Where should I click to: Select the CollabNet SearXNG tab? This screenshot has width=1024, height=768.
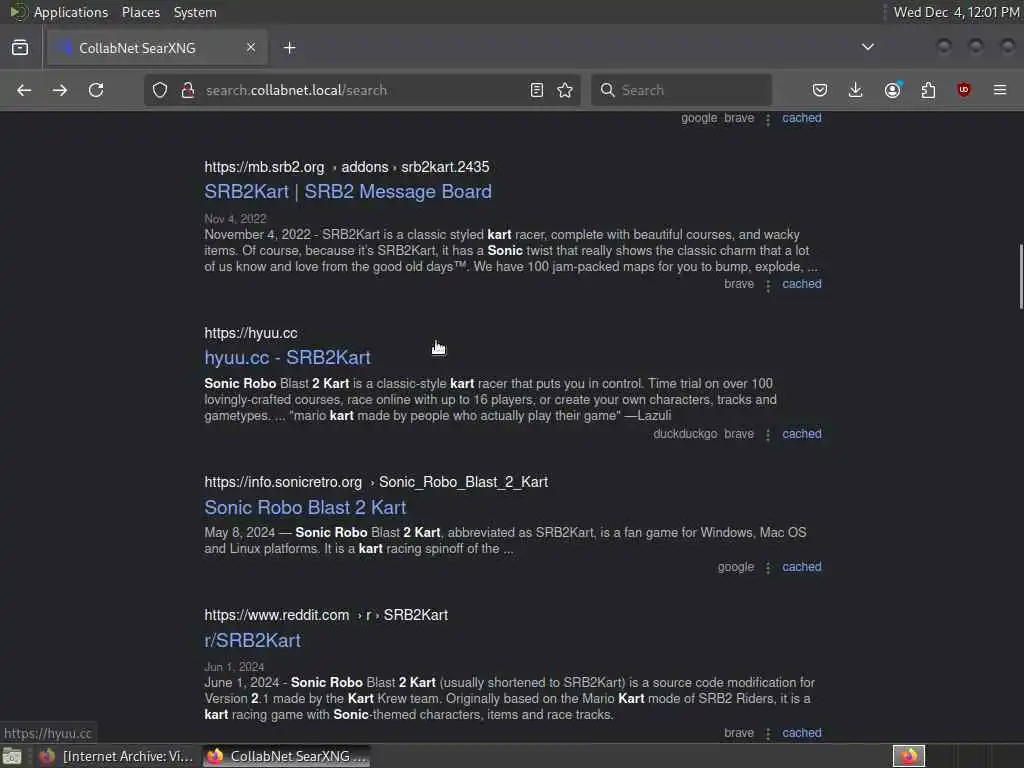(x=157, y=48)
